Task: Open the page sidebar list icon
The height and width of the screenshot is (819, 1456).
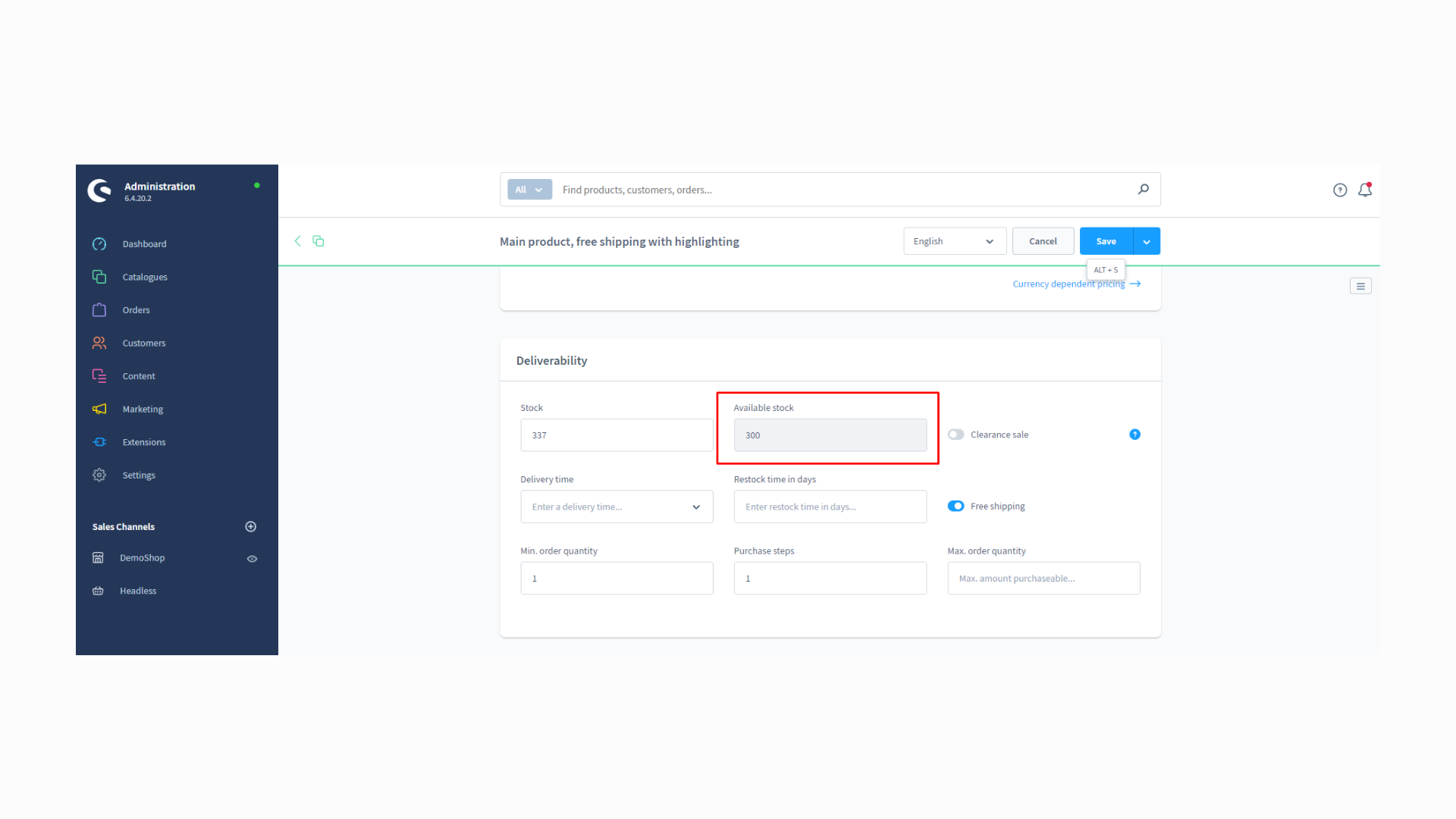Action: pos(1360,286)
